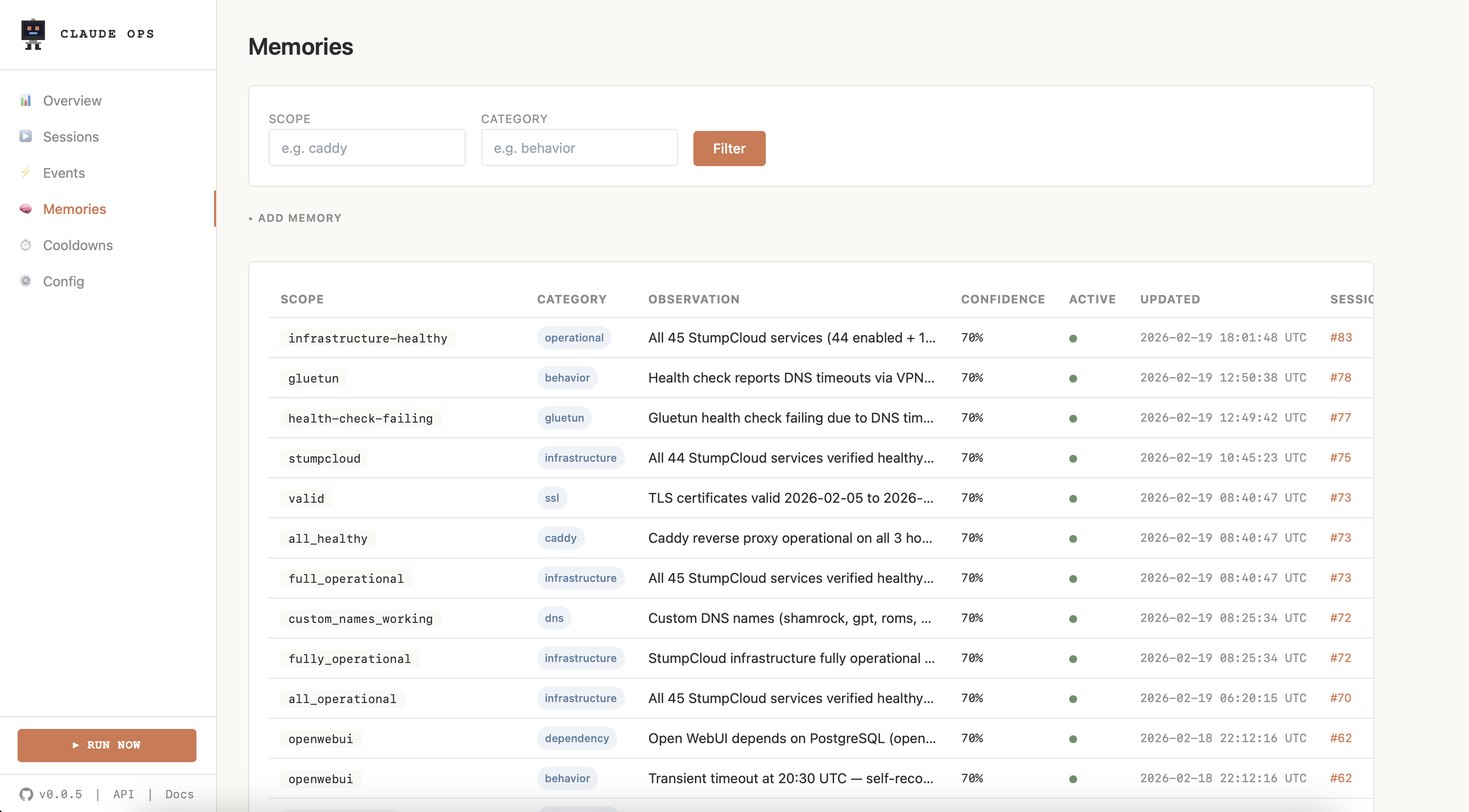Click observation 'Caddy reverse proxy operational'

pyautogui.click(x=790, y=538)
